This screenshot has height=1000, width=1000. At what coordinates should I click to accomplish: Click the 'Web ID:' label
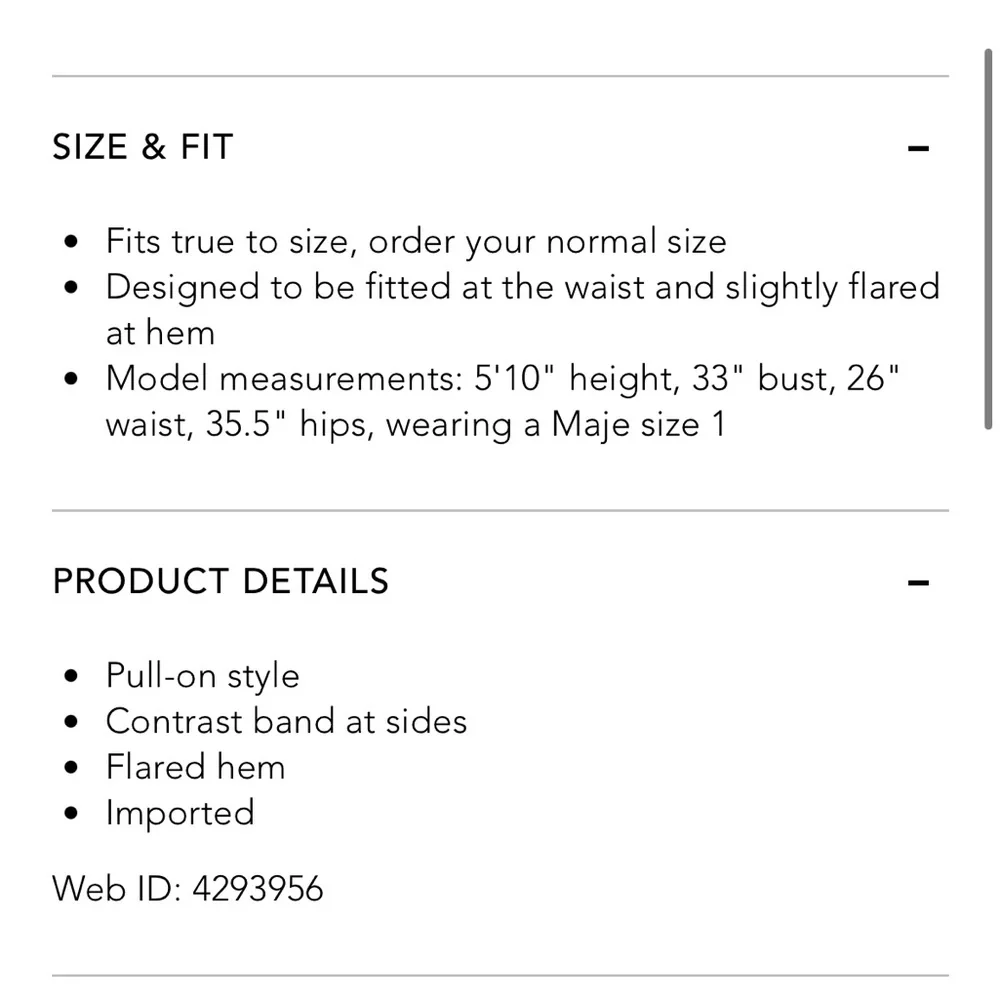point(116,888)
